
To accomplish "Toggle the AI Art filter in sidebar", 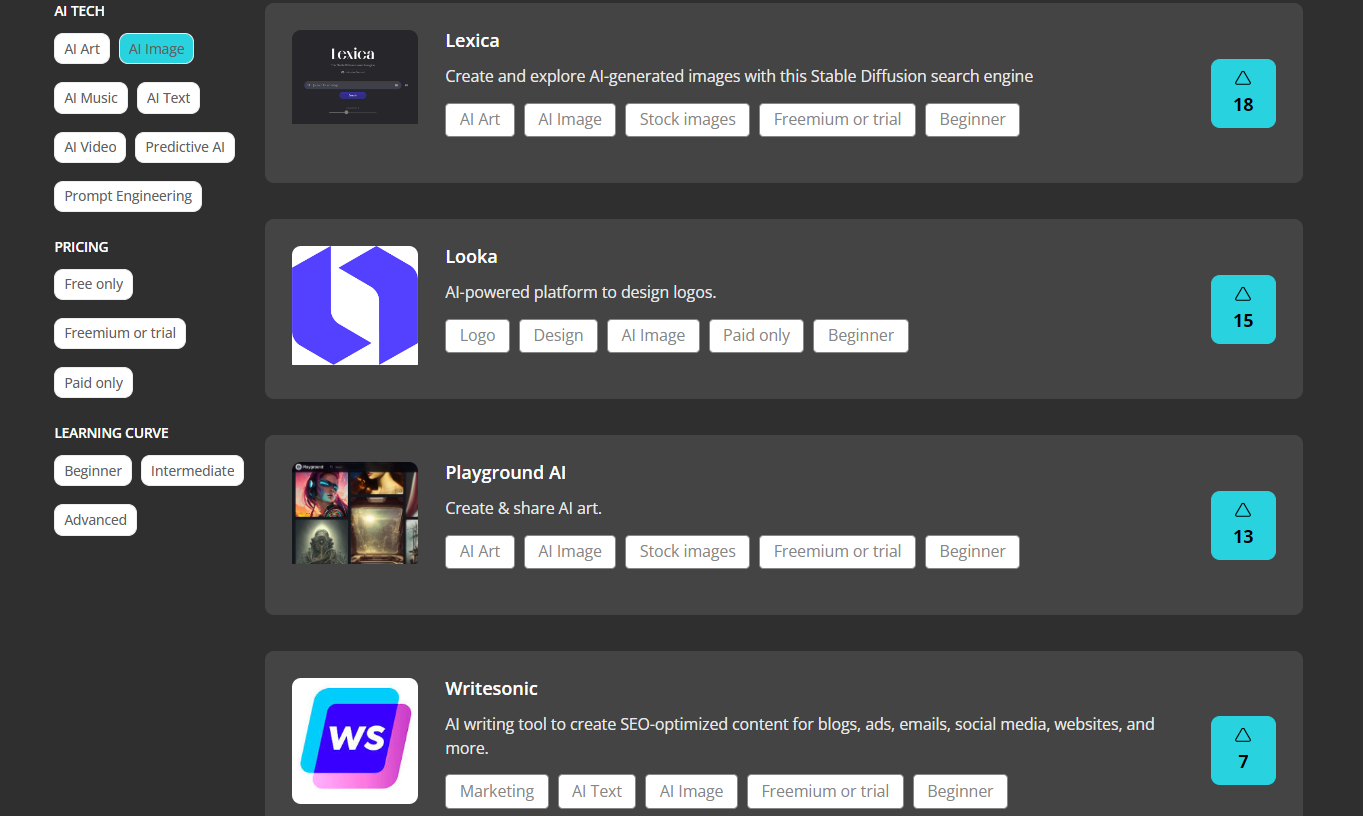I will click(82, 49).
